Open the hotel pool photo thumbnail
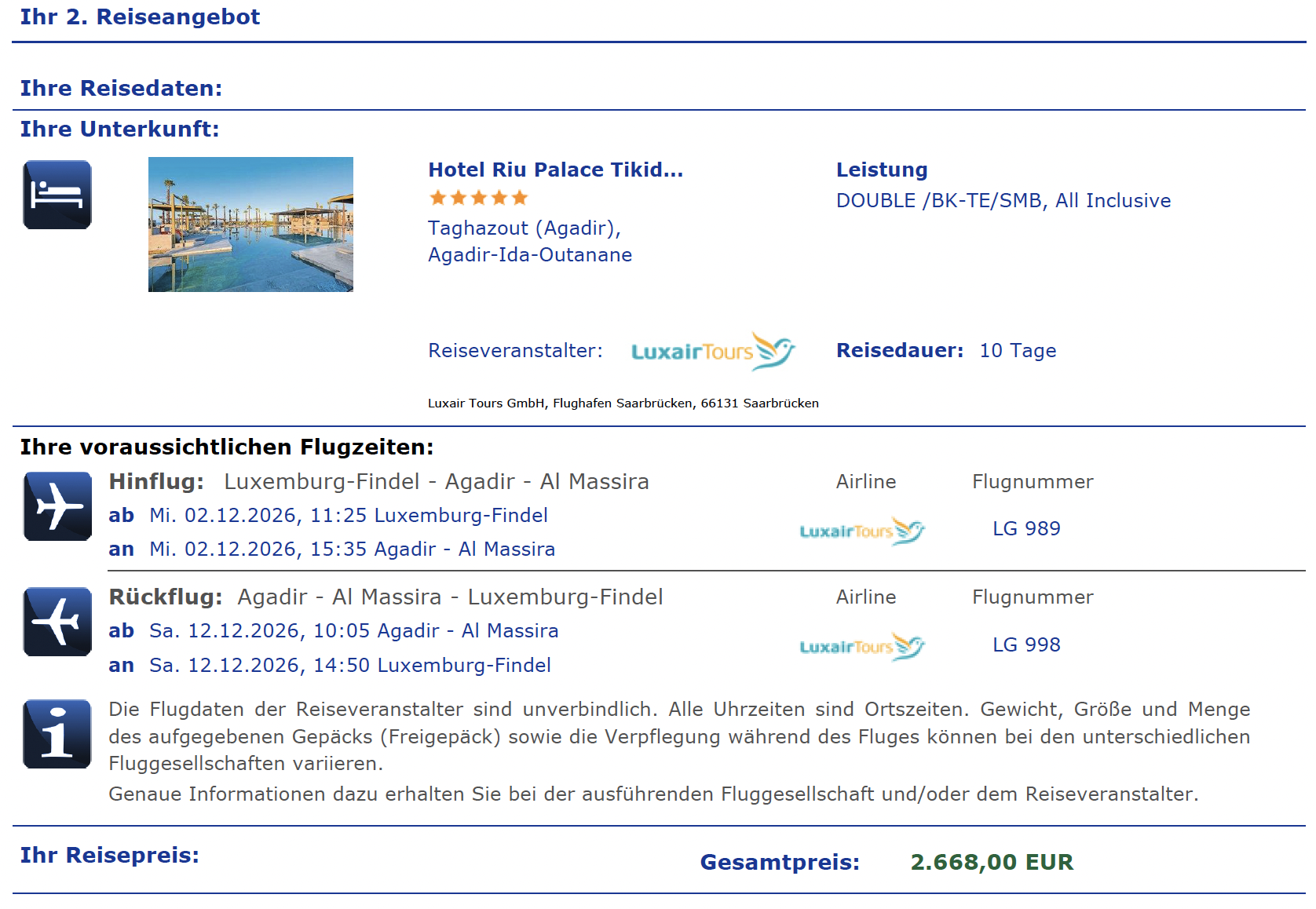This screenshot has height=909, width=1316. pyautogui.click(x=250, y=225)
